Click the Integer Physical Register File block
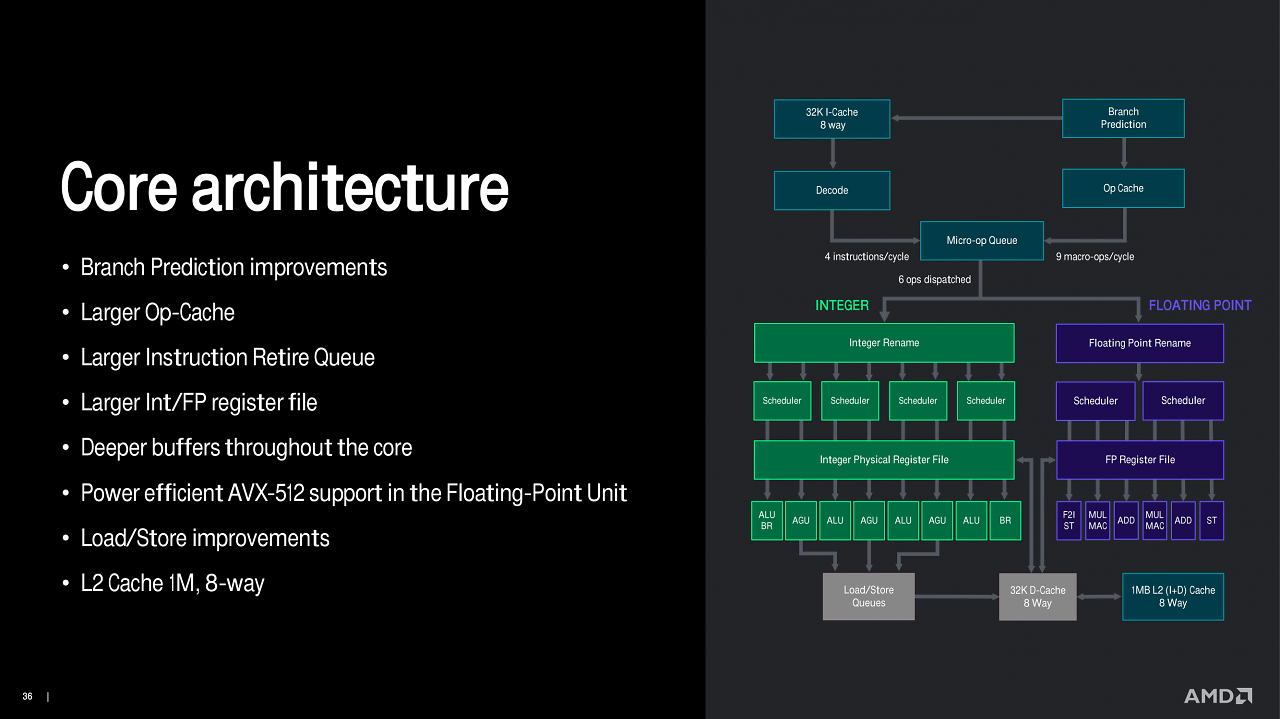Viewport: 1280px width, 719px height. pos(884,460)
